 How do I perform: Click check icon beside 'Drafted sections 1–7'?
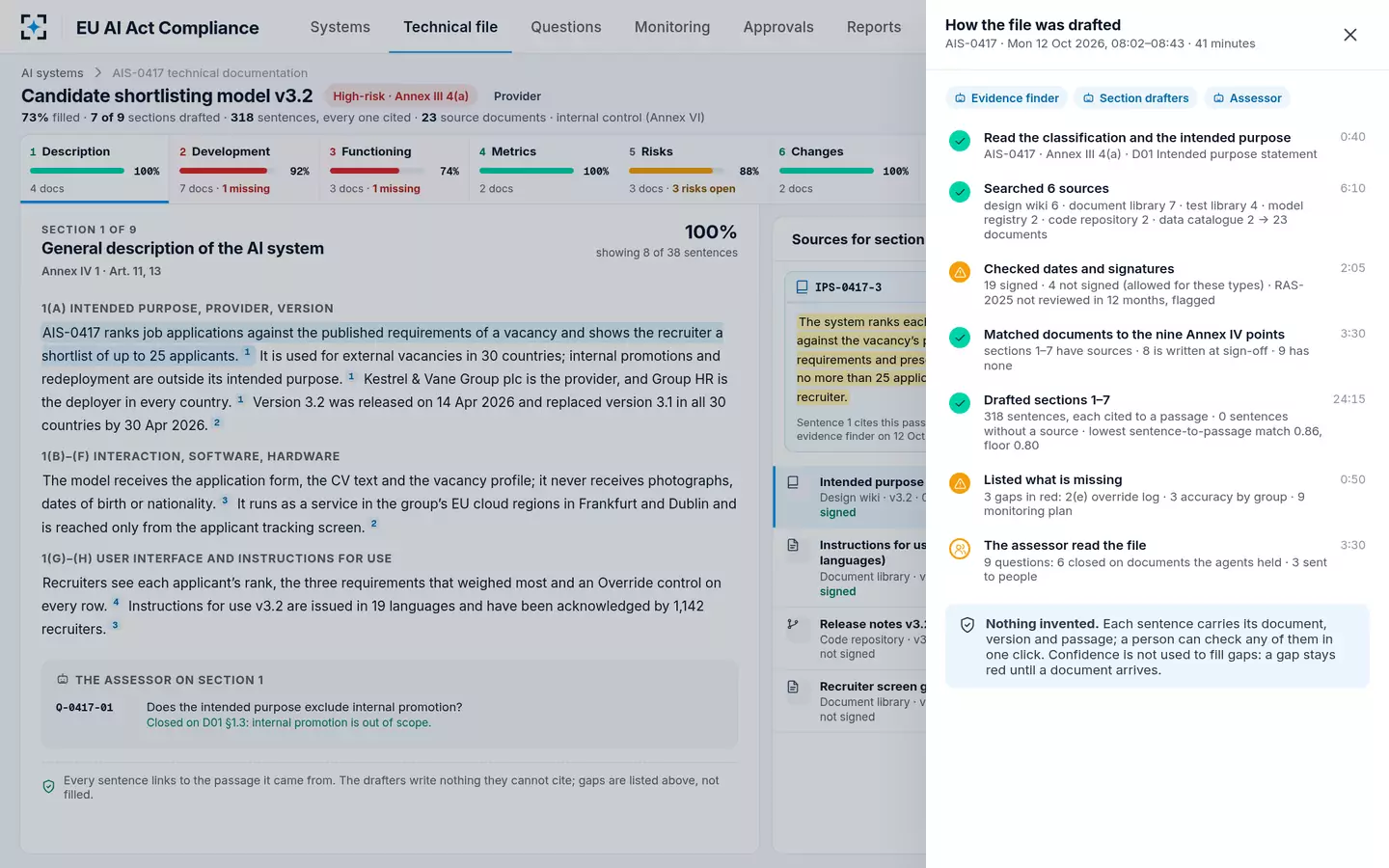coord(960,403)
